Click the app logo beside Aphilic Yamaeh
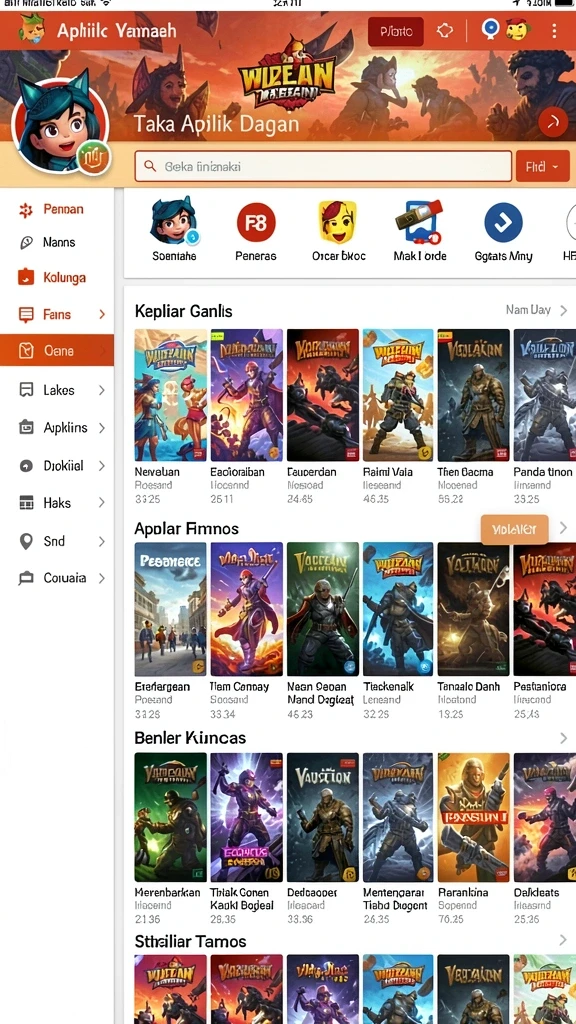Viewport: 576px width, 1024px height. pyautogui.click(x=31, y=29)
